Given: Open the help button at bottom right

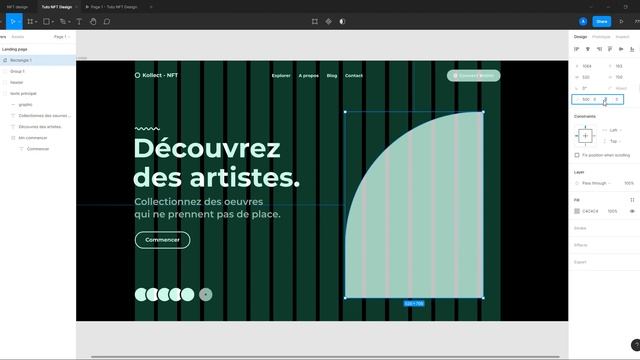Looking at the screenshot, I should click(636, 345).
